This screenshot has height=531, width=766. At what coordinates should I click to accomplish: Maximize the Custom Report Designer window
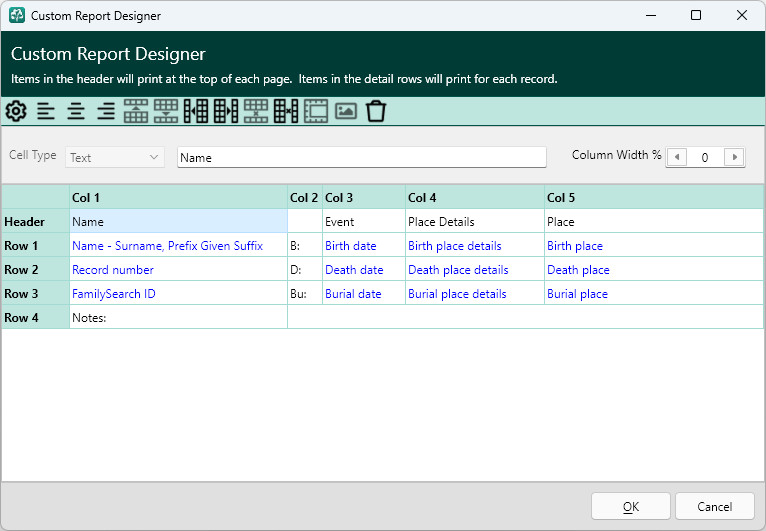[x=696, y=15]
